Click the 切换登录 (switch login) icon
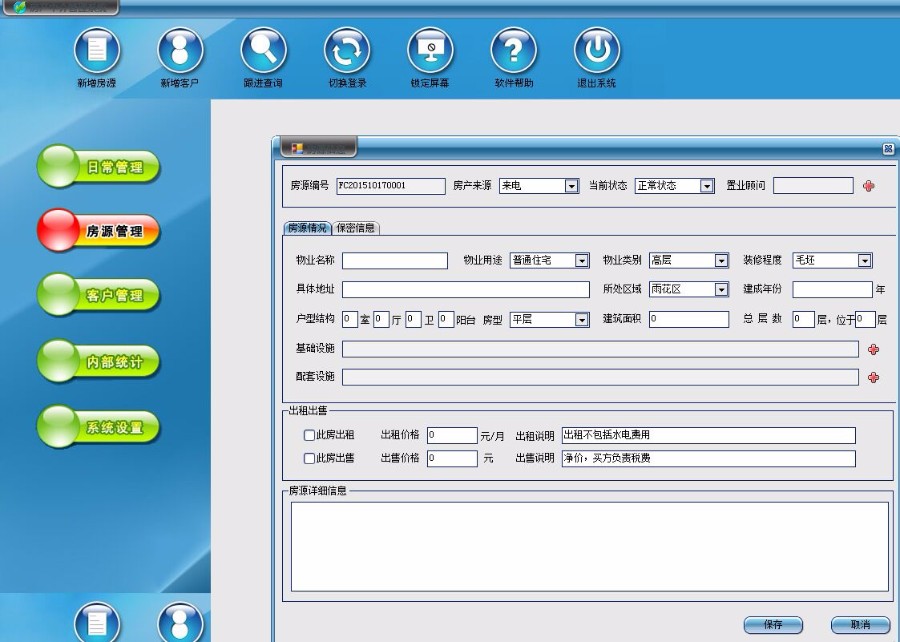Screen dimensions: 900x642 (347, 50)
